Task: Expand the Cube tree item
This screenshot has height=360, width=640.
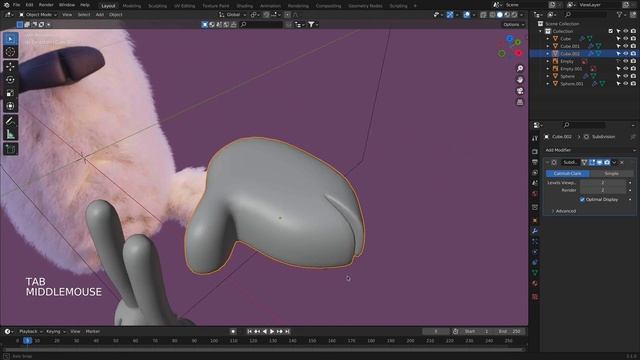Action: (548, 39)
